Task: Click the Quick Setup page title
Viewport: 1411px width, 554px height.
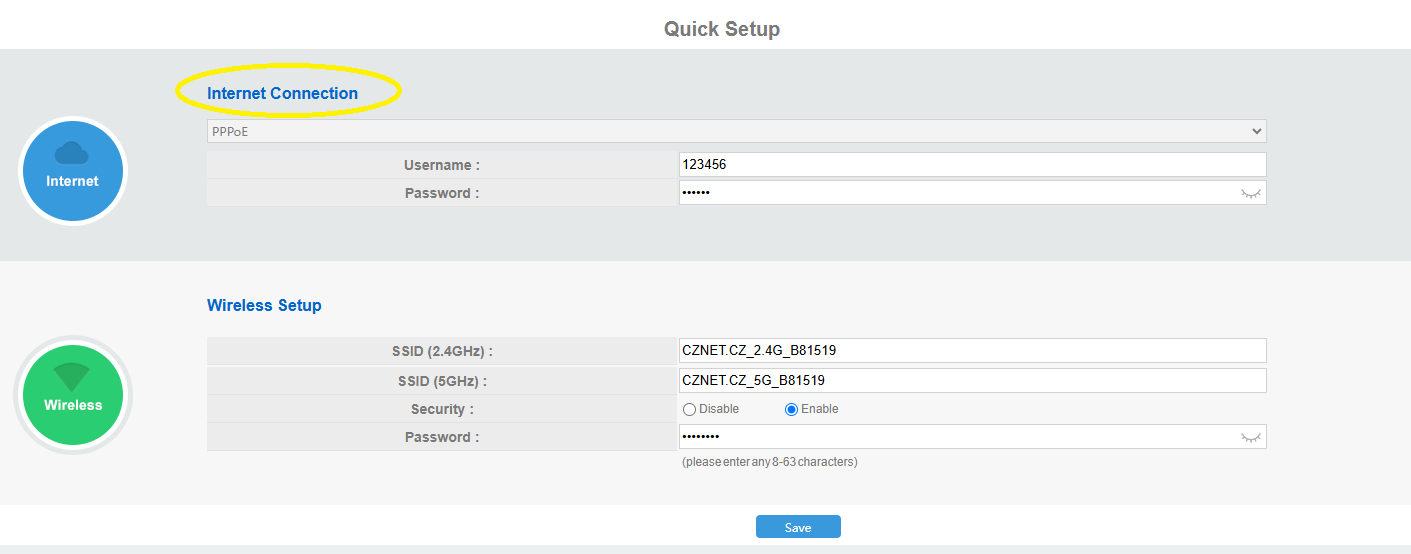Action: point(721,29)
